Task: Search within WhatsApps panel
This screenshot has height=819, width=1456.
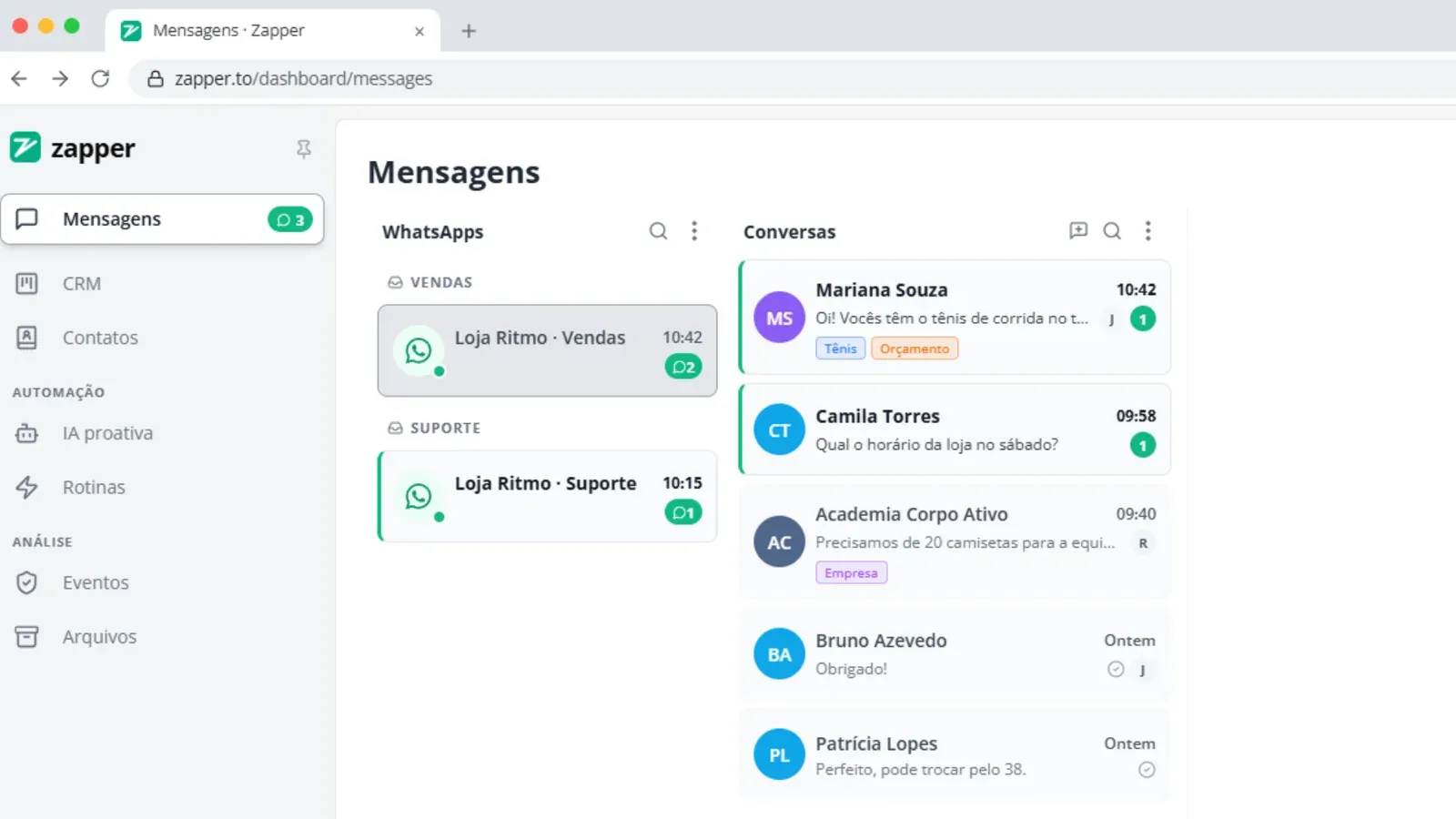Action: [x=658, y=231]
